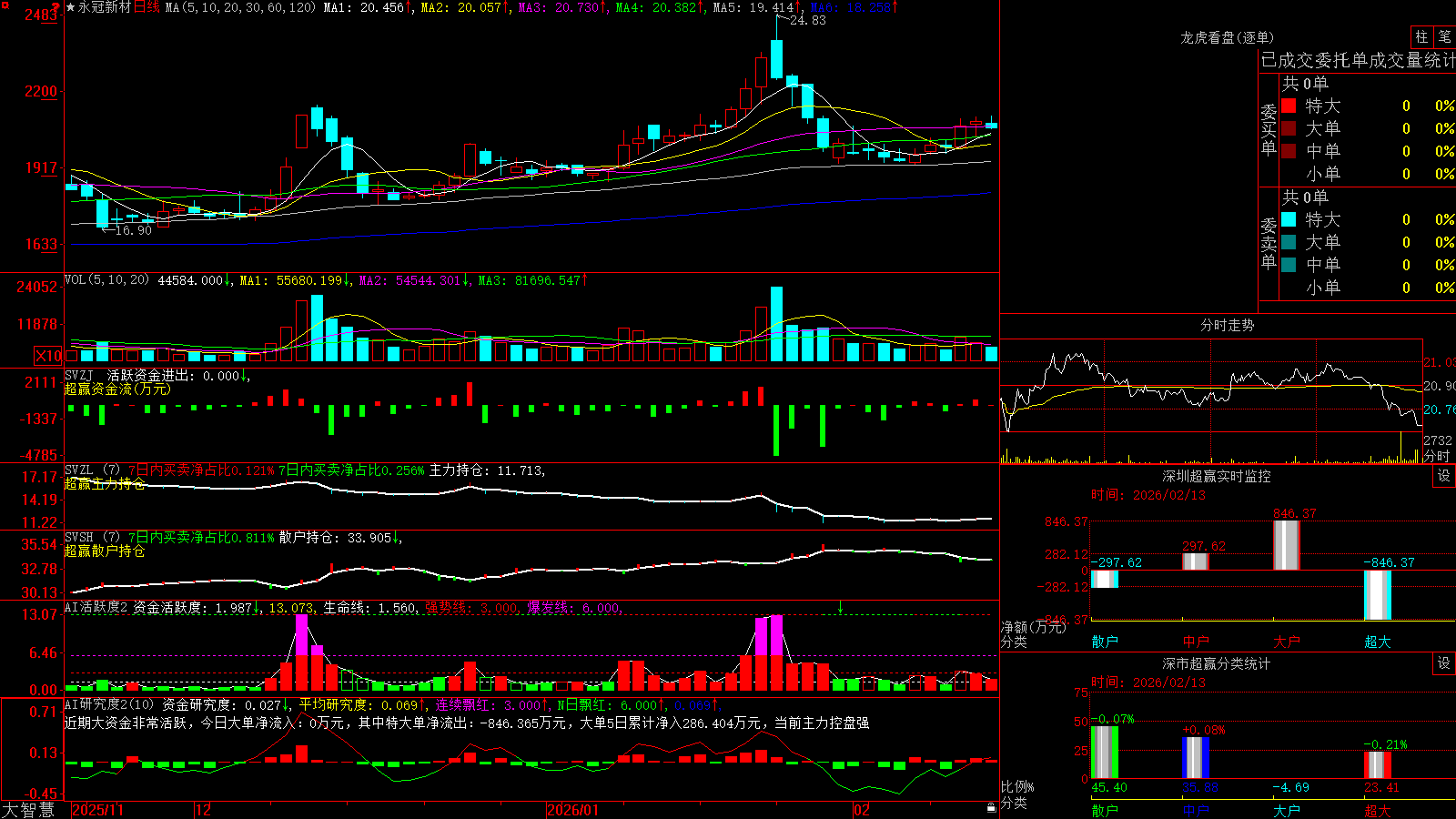Click the teal 中单 sell-order swatch

pyautogui.click(x=1289, y=265)
